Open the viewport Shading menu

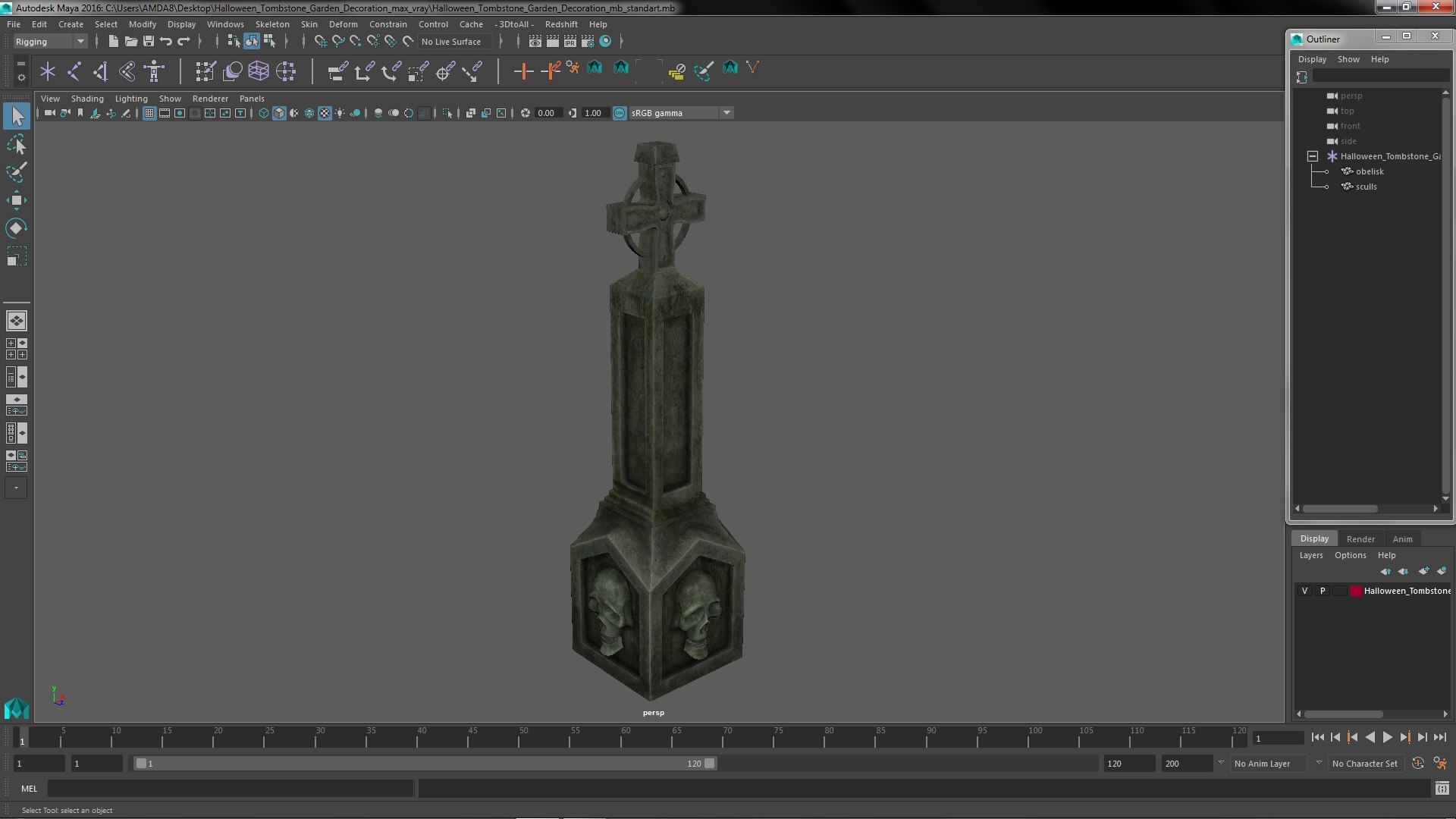tap(87, 99)
